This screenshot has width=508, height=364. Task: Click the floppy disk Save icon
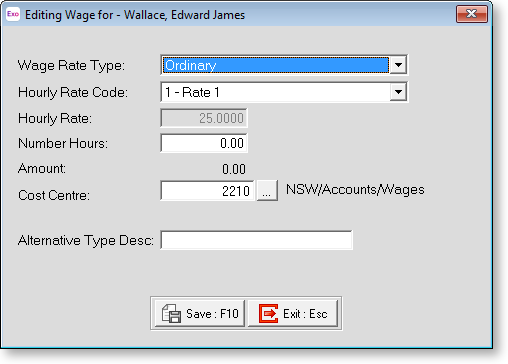[x=171, y=313]
